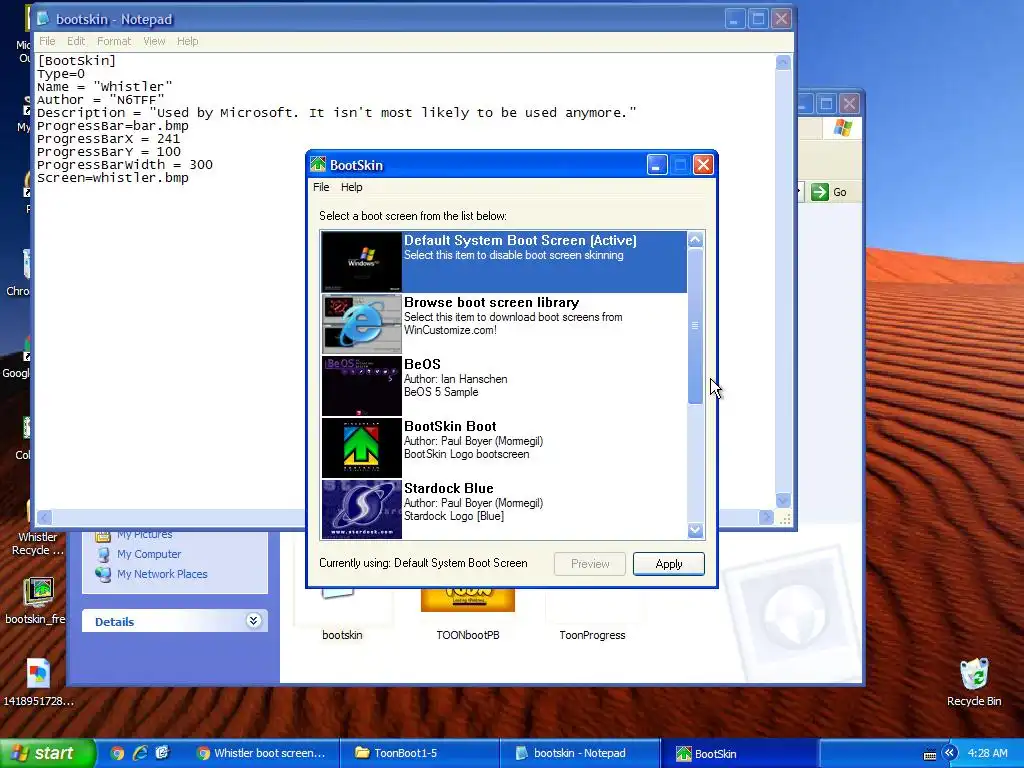1024x768 pixels.
Task: Select the BeOS boot screen thumbnail
Action: (362, 385)
